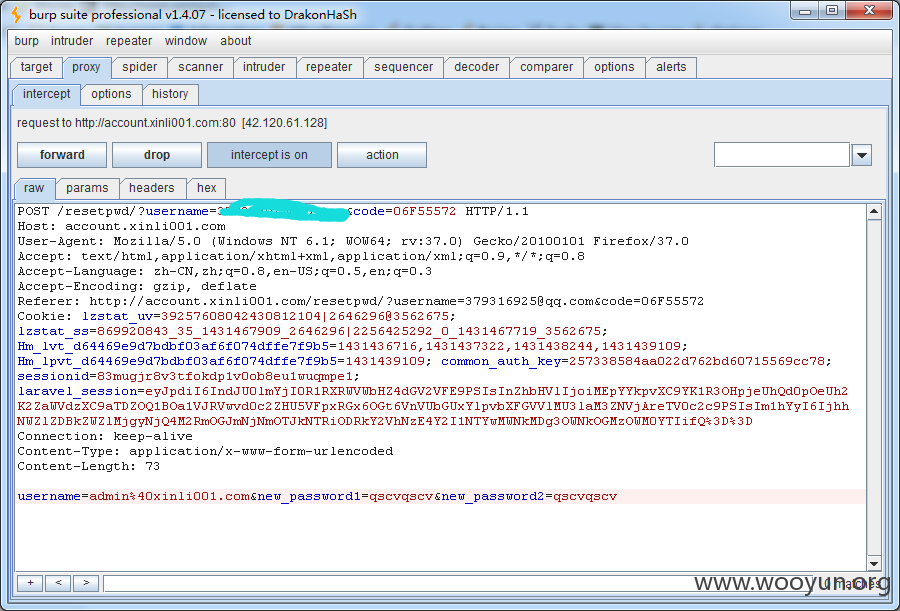Click the Burp Suite lightning icon in title bar

tap(16, 15)
